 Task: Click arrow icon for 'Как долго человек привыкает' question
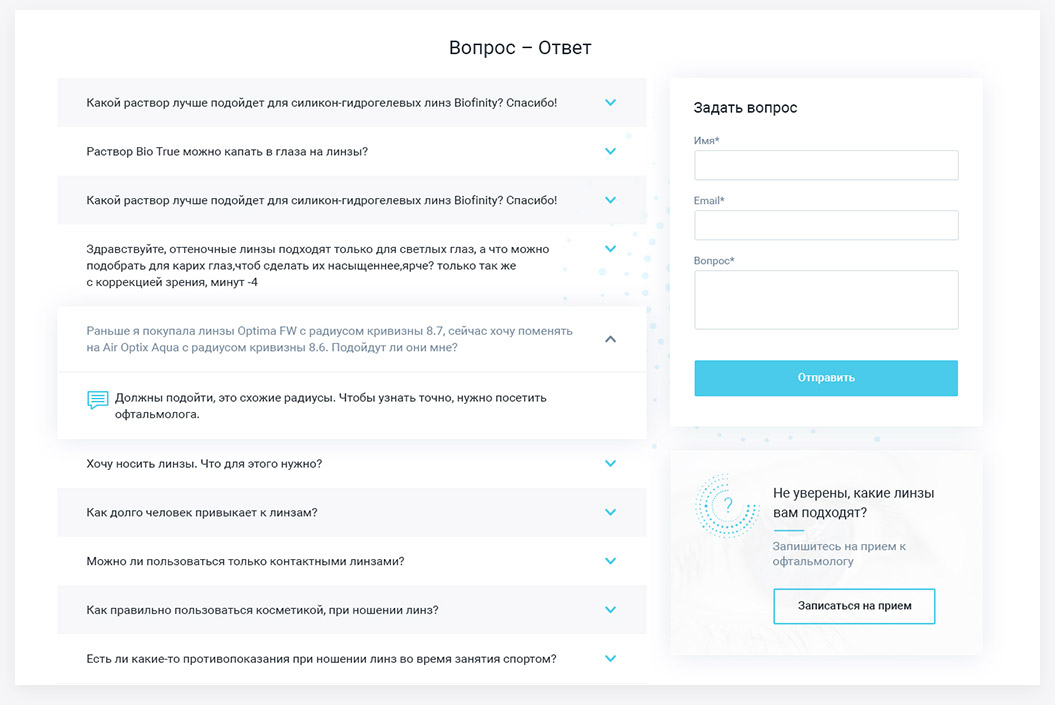pyautogui.click(x=610, y=512)
